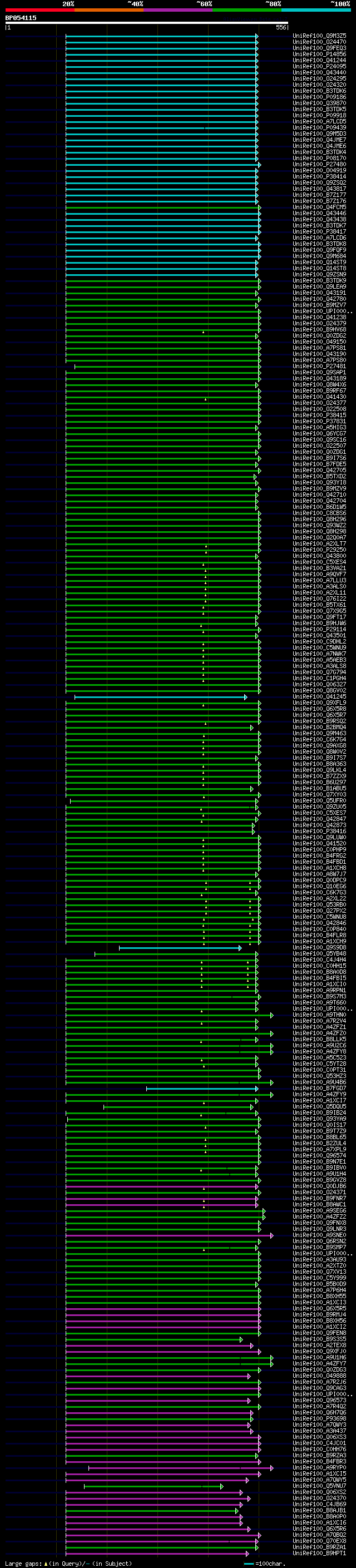This screenshot has width=356, height=1568.
Task: Open hit UniRef100_Q43191
Action: [319, 293]
